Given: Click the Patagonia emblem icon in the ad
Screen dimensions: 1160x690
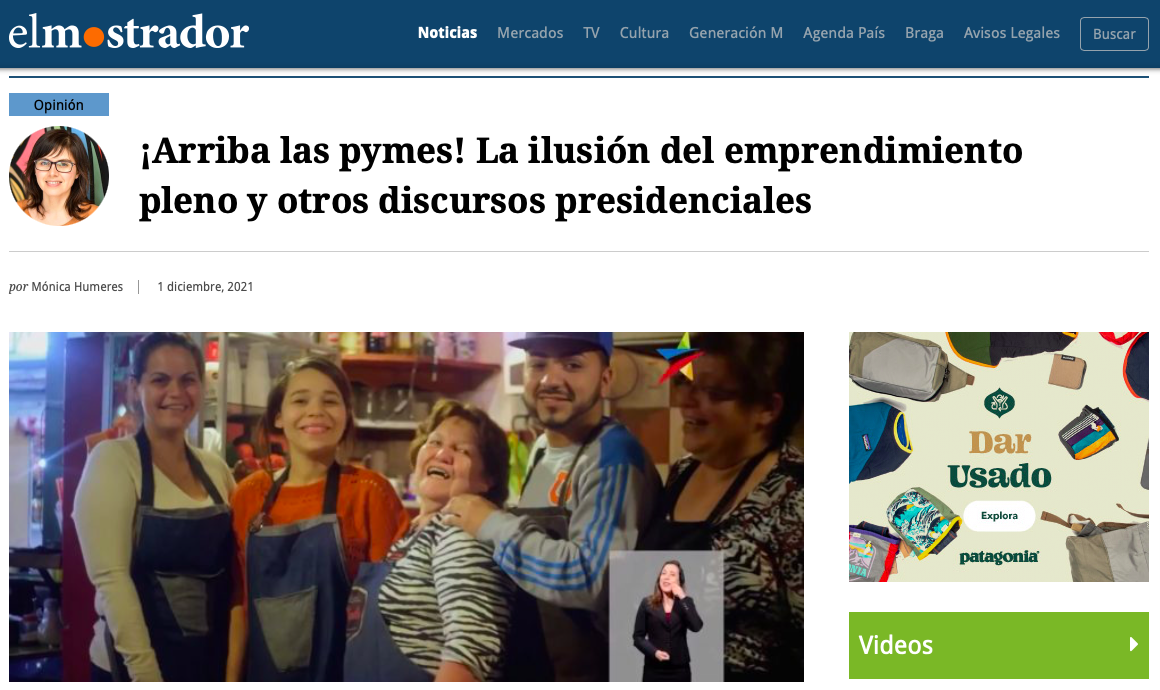Looking at the screenshot, I should (x=999, y=403).
